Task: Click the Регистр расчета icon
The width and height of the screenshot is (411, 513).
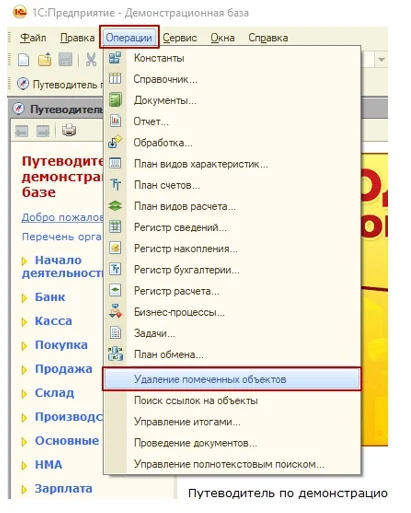Action: (115, 290)
